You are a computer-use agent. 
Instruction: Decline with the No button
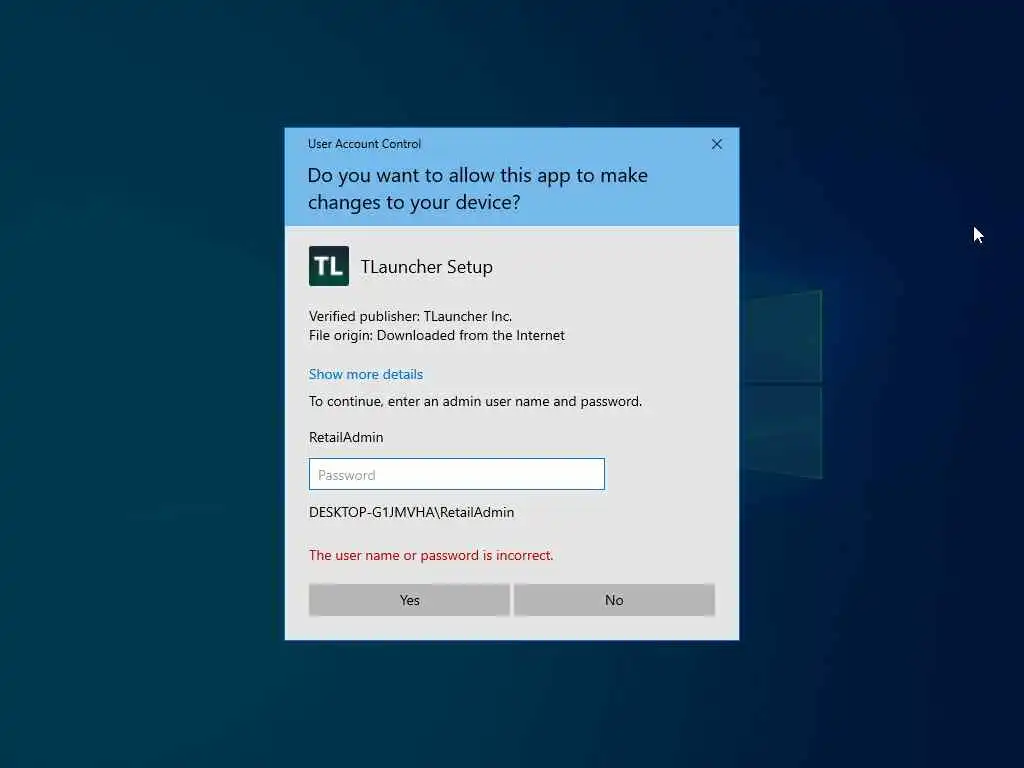pyautogui.click(x=614, y=600)
